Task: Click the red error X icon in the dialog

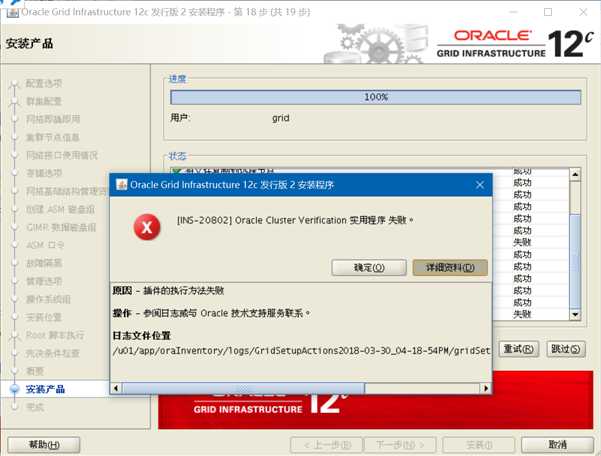Action: [147, 227]
